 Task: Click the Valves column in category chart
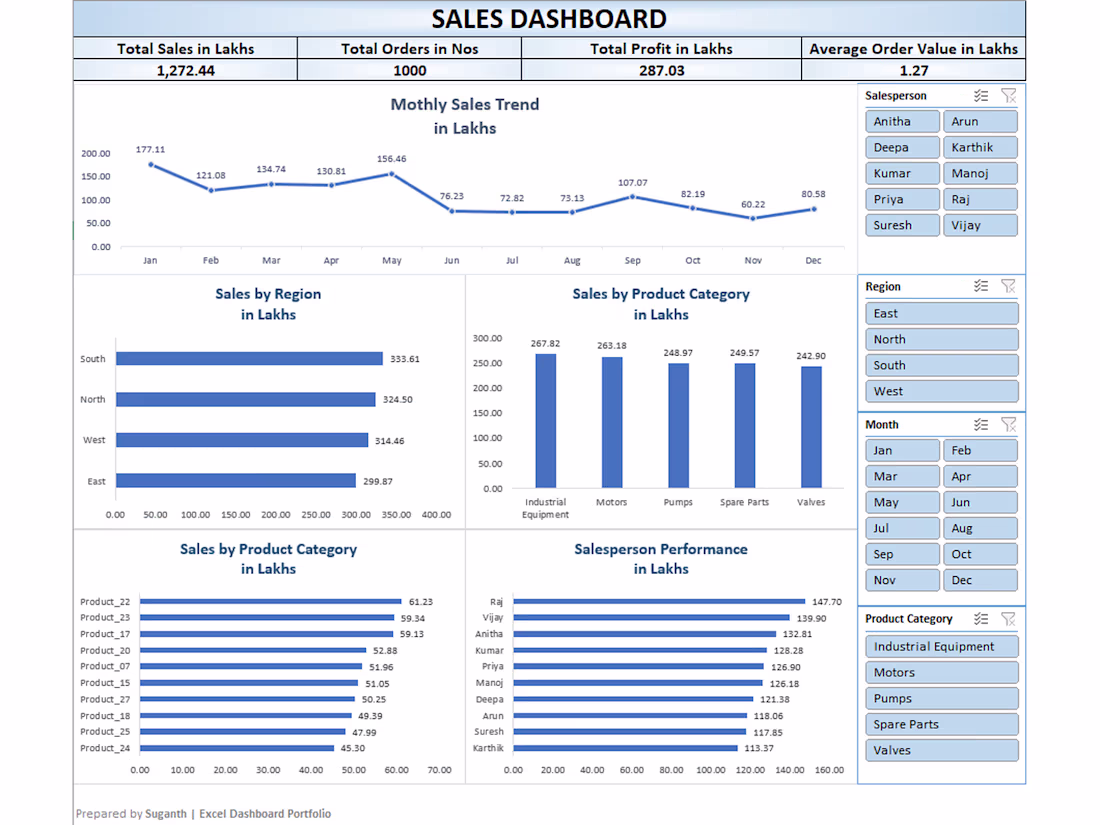(x=811, y=427)
